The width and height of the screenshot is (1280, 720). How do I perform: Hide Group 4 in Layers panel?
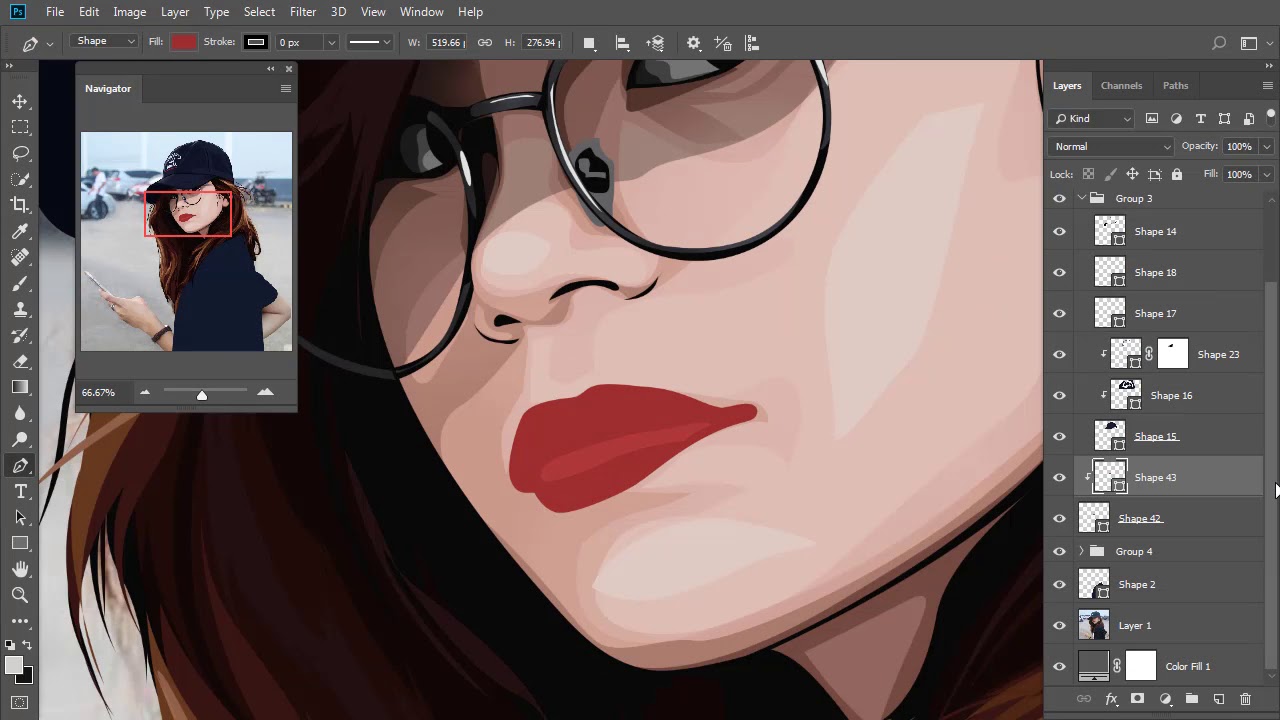tap(1059, 551)
